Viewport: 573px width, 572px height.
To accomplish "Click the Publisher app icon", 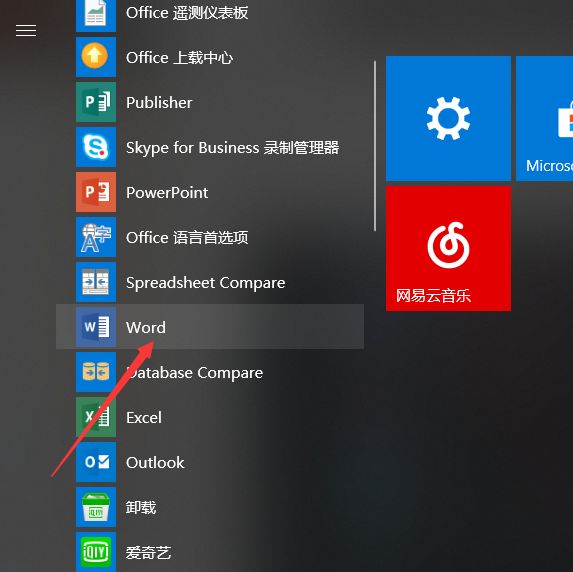I will click(x=96, y=102).
